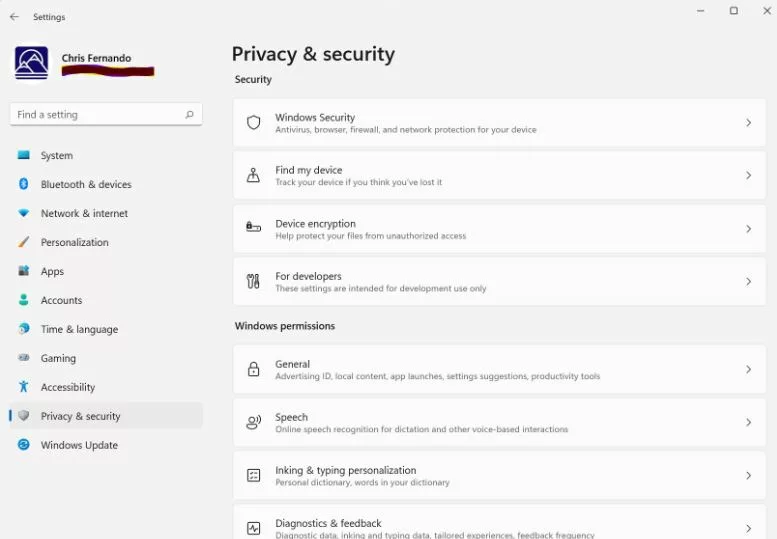Image resolution: width=777 pixels, height=539 pixels.
Task: Open Network & internet section
Action: (x=106, y=213)
